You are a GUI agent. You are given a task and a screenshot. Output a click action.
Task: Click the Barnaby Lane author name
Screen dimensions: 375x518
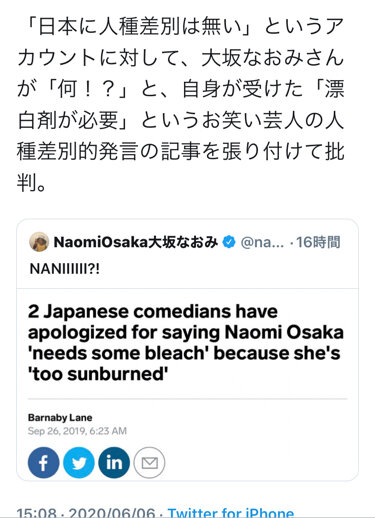tap(60, 418)
